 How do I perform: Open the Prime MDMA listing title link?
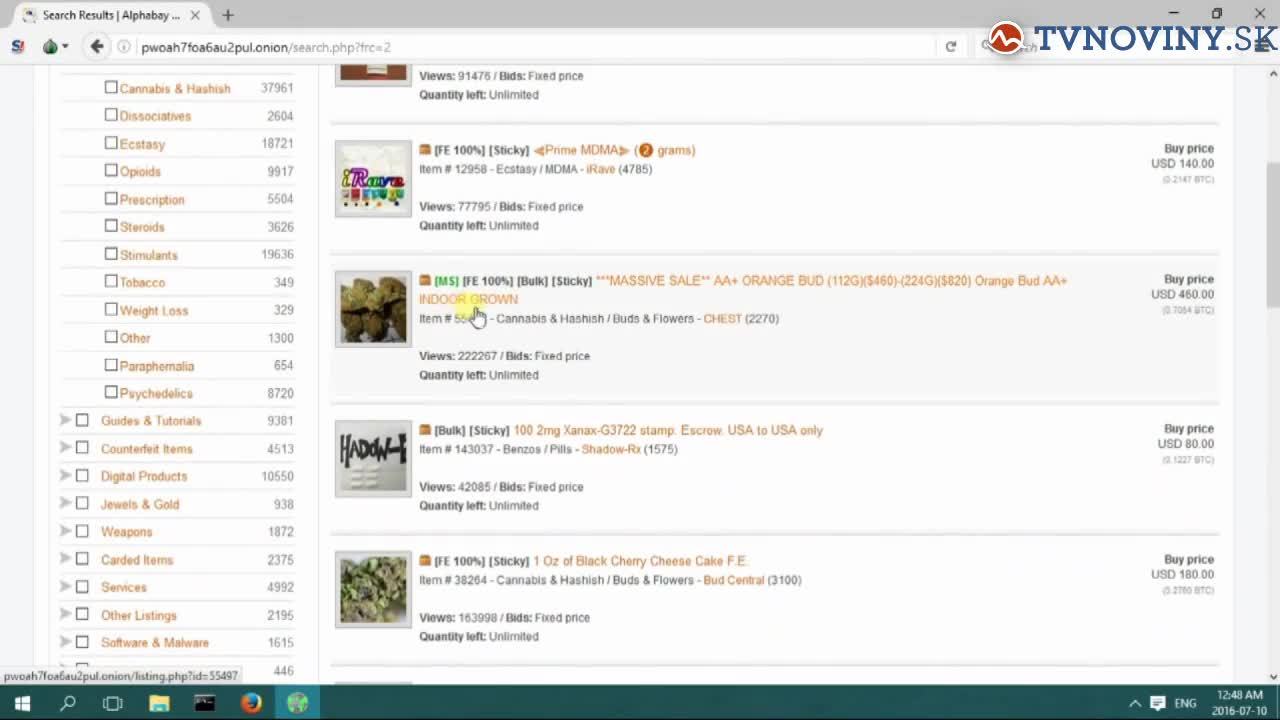pos(614,150)
